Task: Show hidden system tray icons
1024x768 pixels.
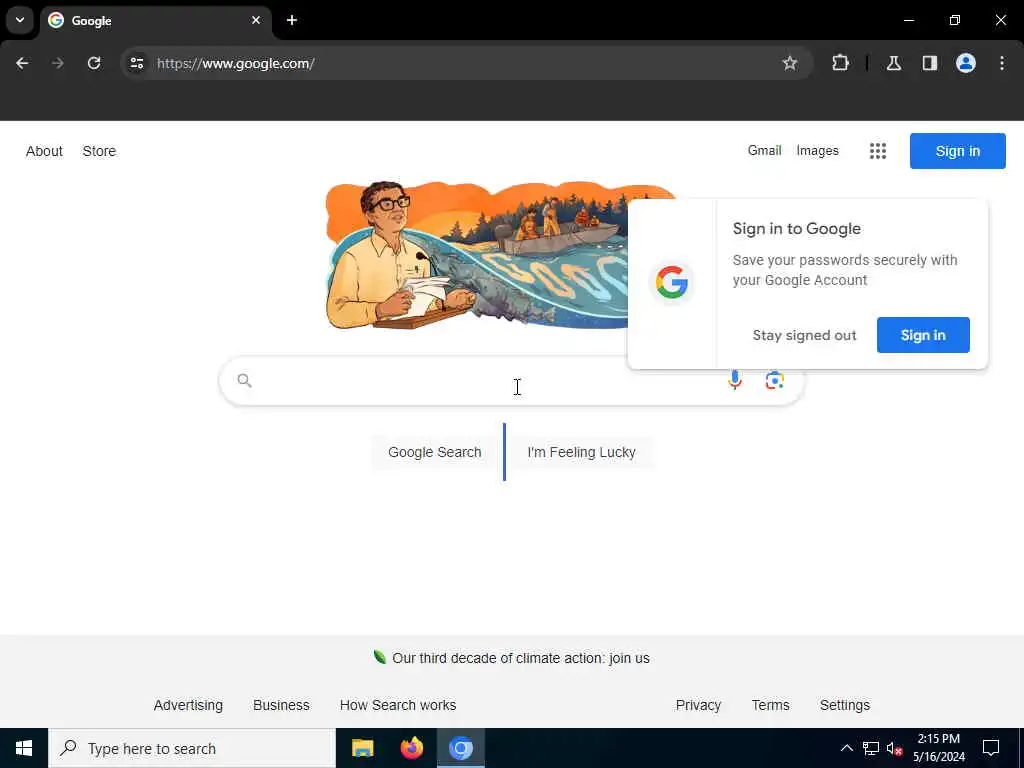Action: 846,748
